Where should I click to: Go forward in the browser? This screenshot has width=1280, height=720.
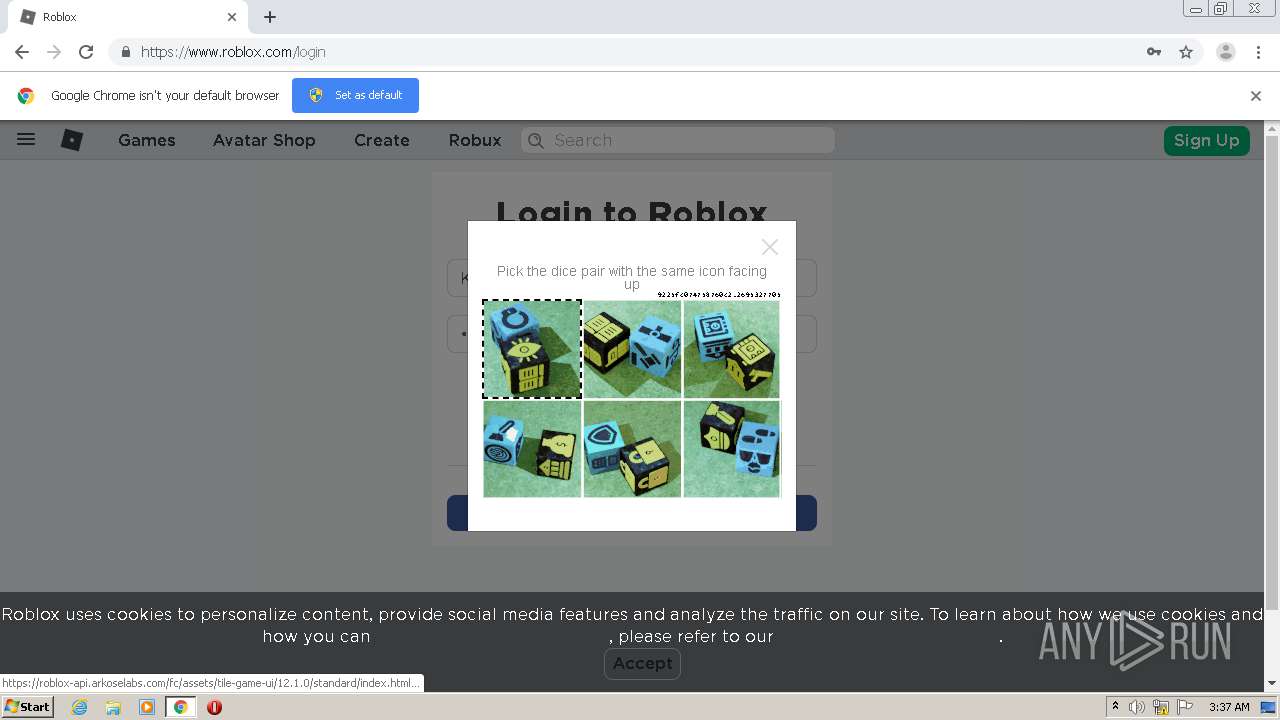click(54, 52)
